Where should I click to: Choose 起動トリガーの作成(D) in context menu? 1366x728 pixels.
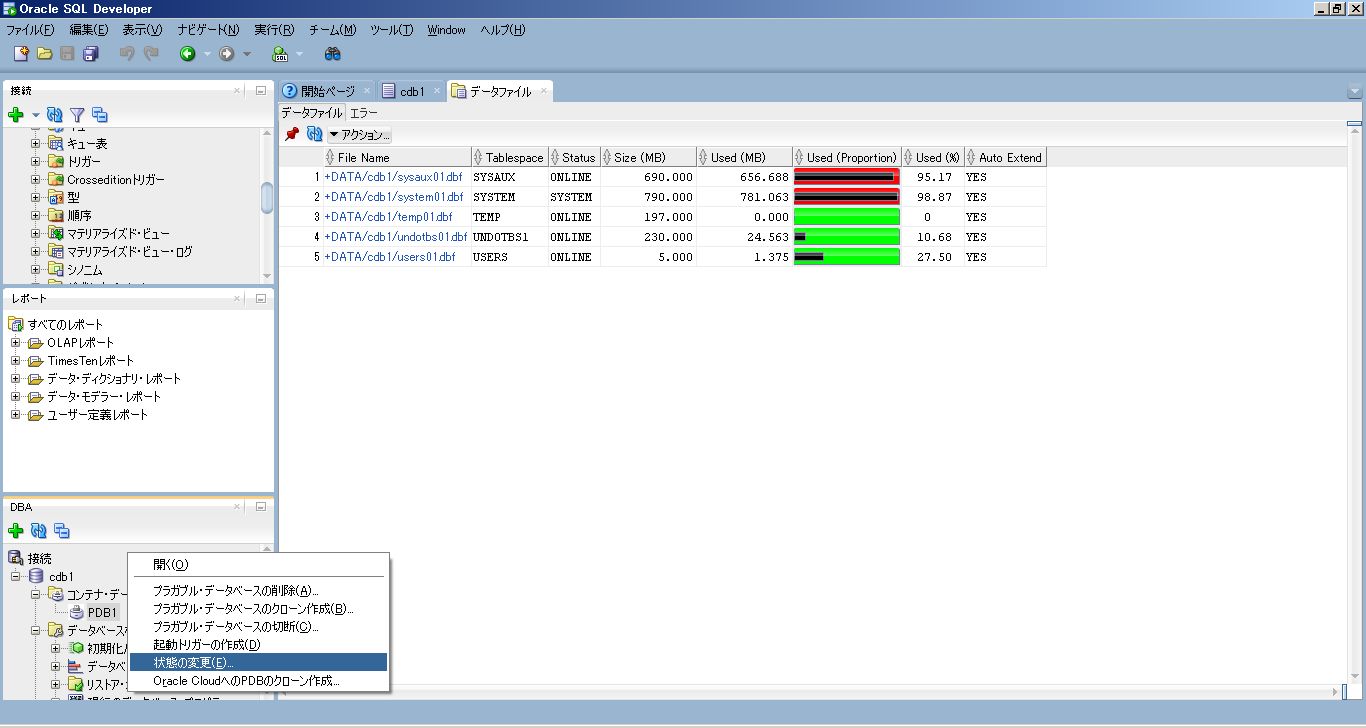pyautogui.click(x=258, y=644)
